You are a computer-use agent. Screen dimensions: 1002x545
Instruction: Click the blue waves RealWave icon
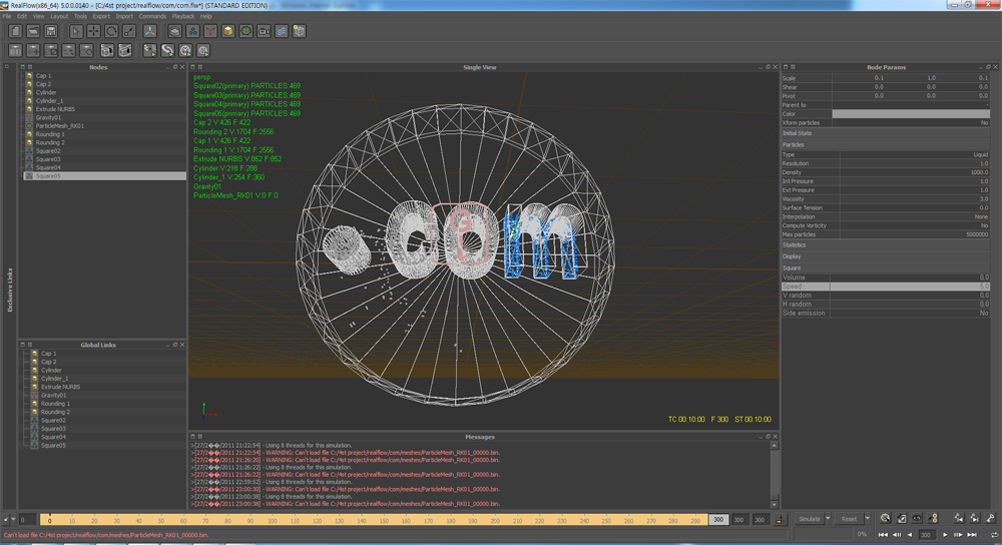click(281, 31)
